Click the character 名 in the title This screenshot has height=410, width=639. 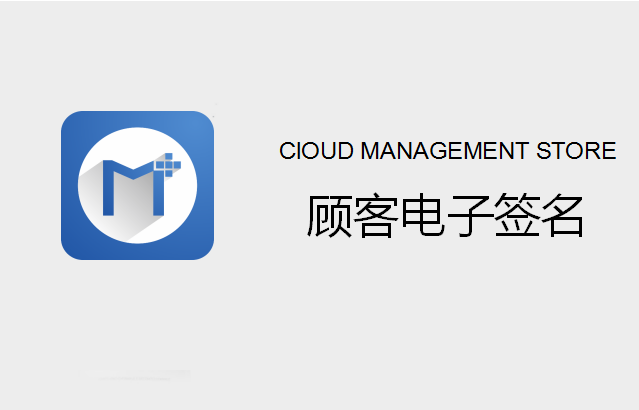pos(562,215)
